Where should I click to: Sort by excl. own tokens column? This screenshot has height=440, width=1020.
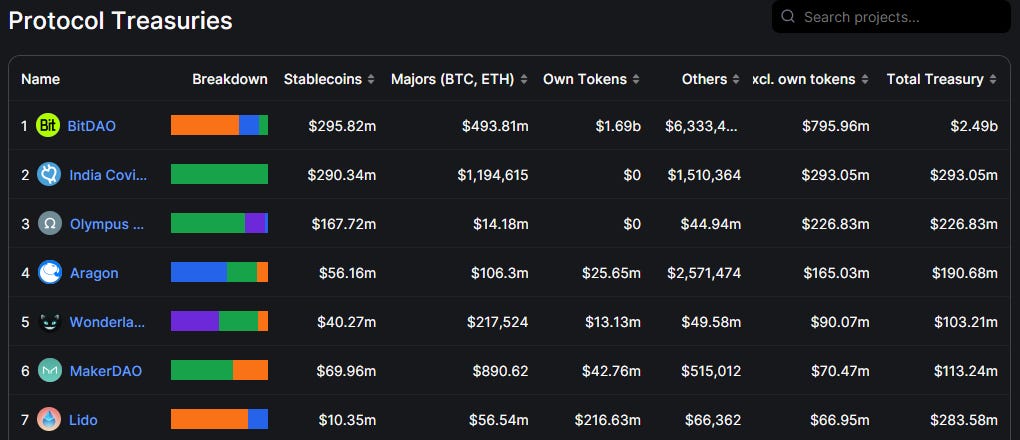(811, 79)
